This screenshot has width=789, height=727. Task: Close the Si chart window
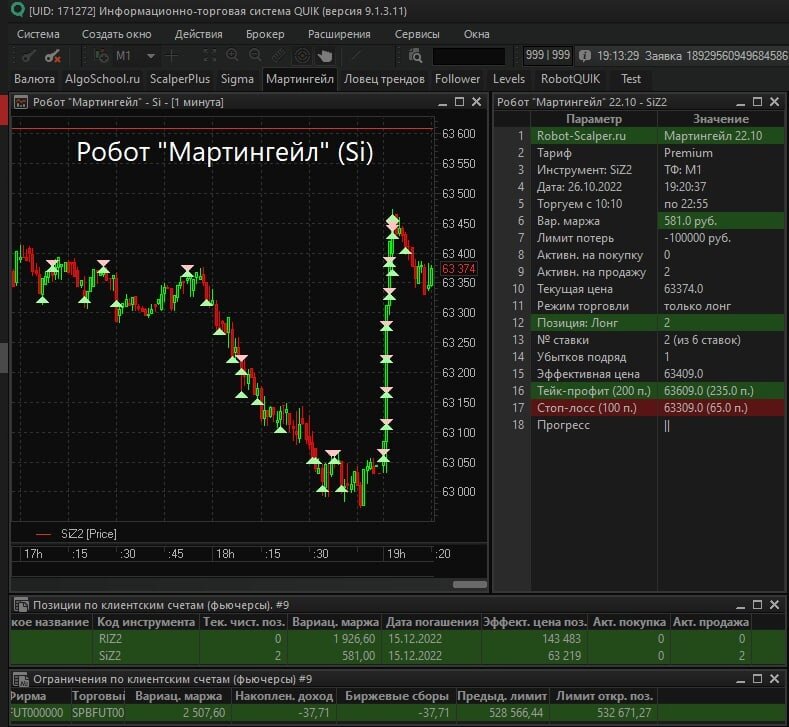[477, 102]
